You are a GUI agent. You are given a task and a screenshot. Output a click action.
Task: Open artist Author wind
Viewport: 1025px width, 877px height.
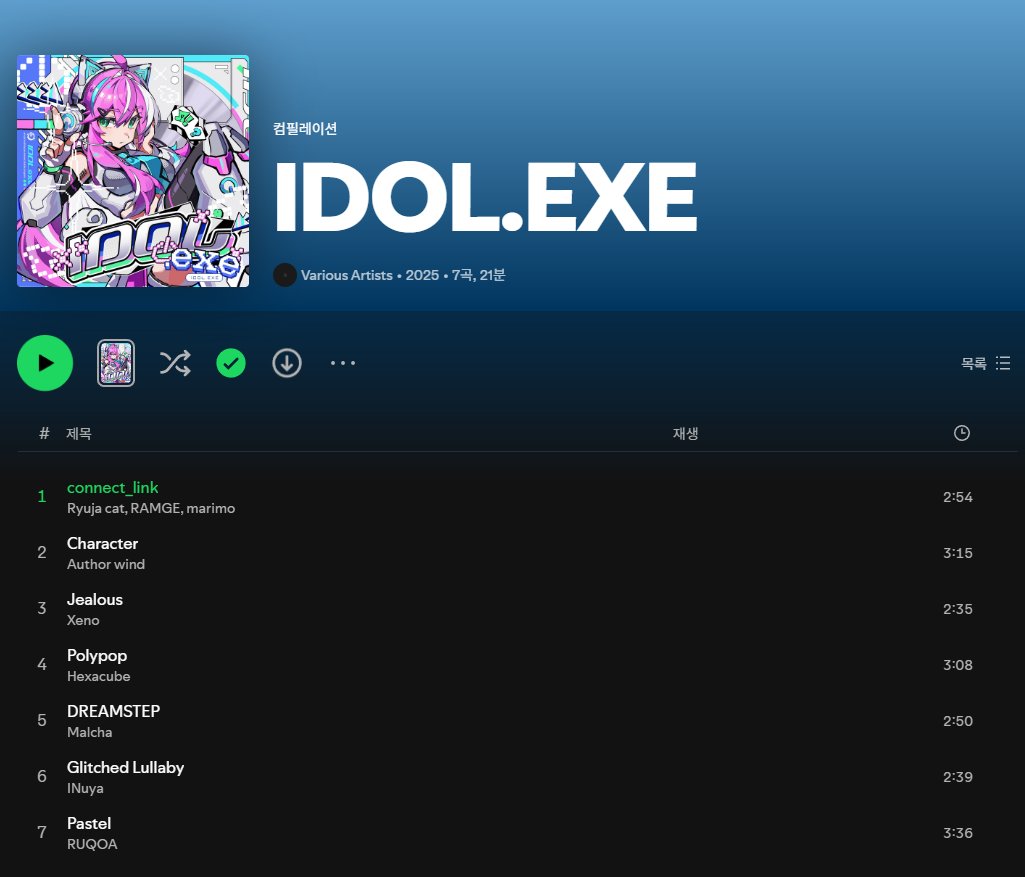(106, 564)
